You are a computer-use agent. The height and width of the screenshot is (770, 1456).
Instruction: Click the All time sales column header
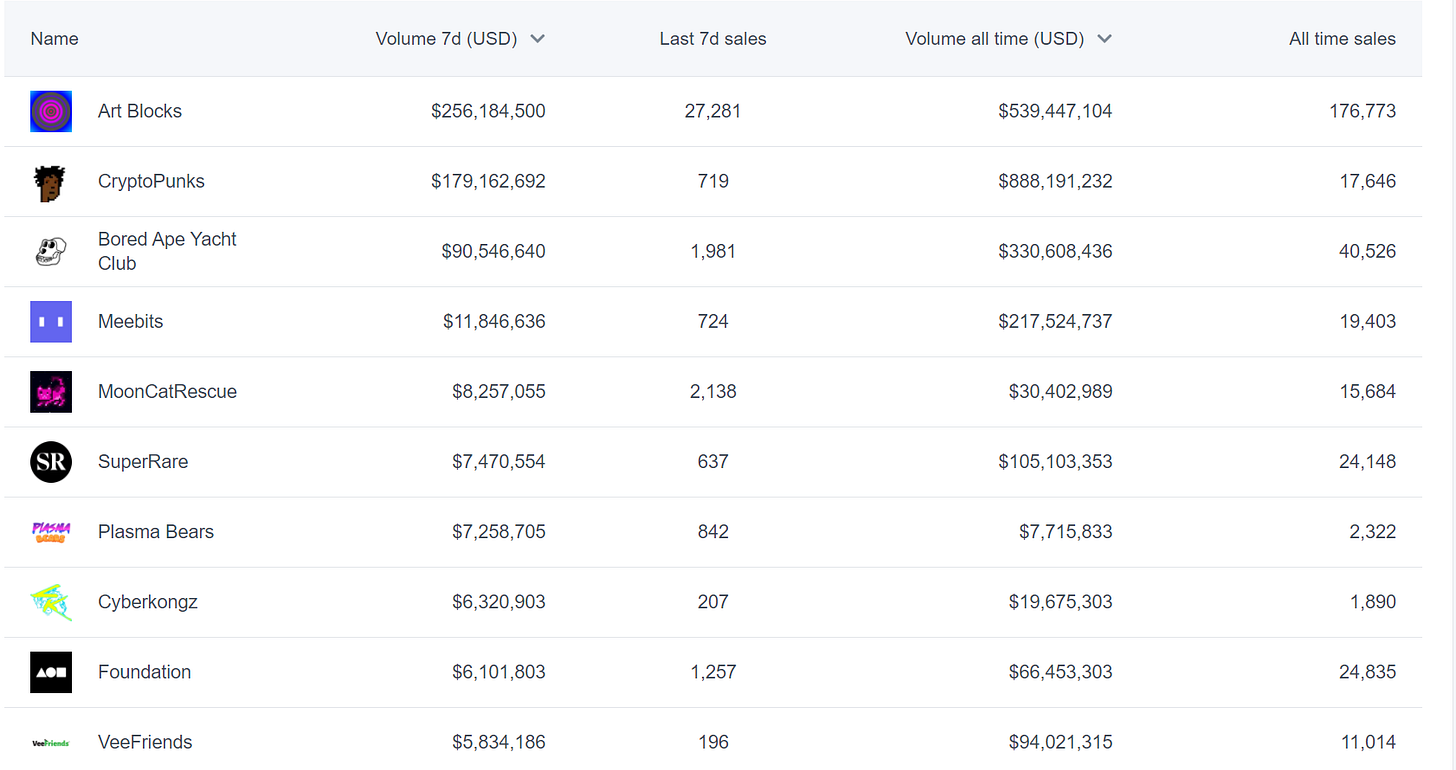[1342, 39]
